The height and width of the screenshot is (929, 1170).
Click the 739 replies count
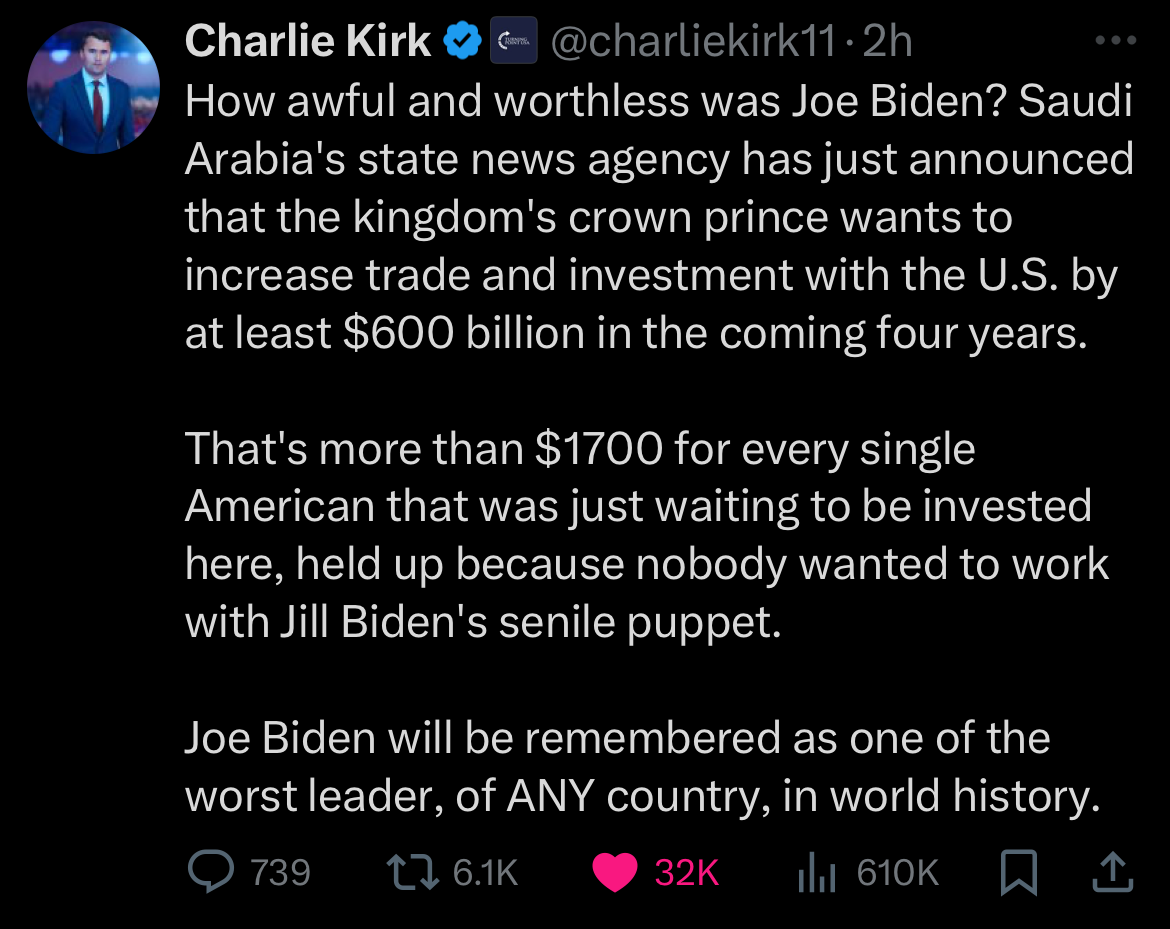click(x=280, y=874)
